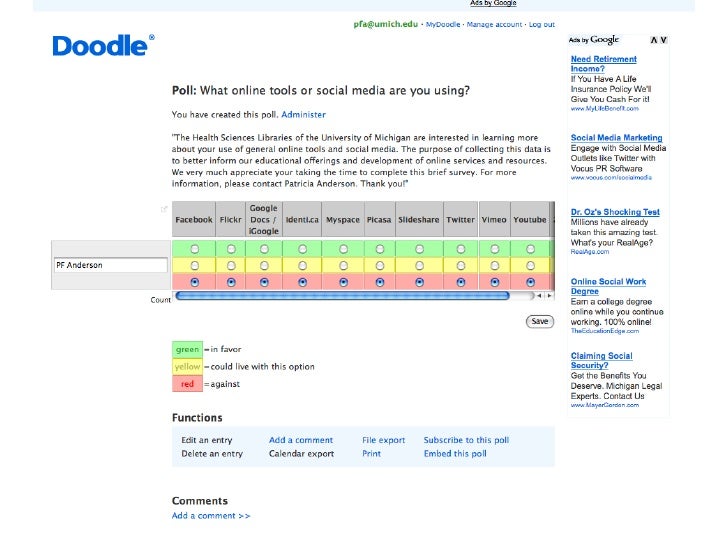Open Manage account link

pyautogui.click(x=494, y=25)
